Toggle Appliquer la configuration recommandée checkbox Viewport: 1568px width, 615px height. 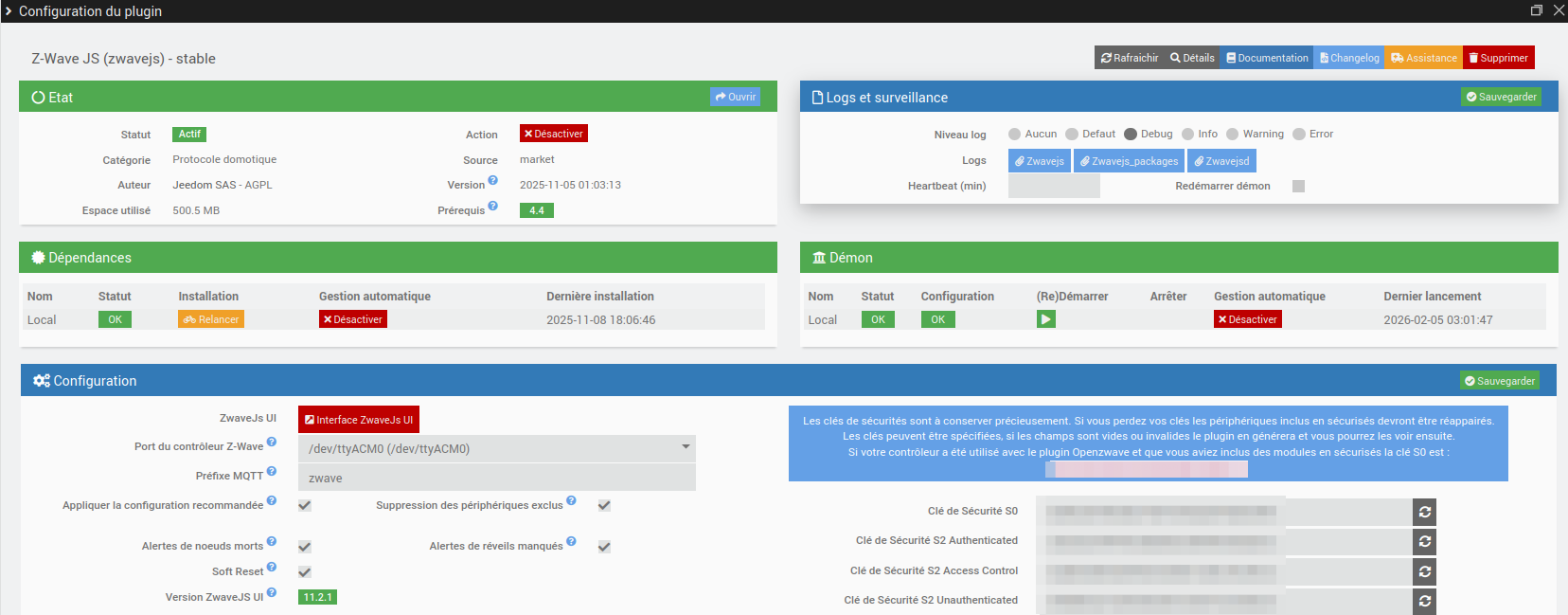pos(305,505)
